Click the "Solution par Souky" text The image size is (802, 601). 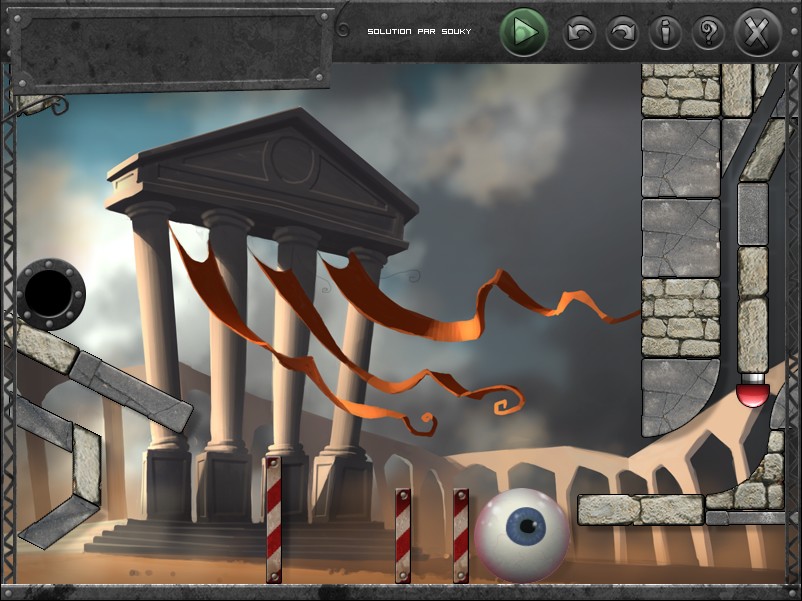click(419, 32)
